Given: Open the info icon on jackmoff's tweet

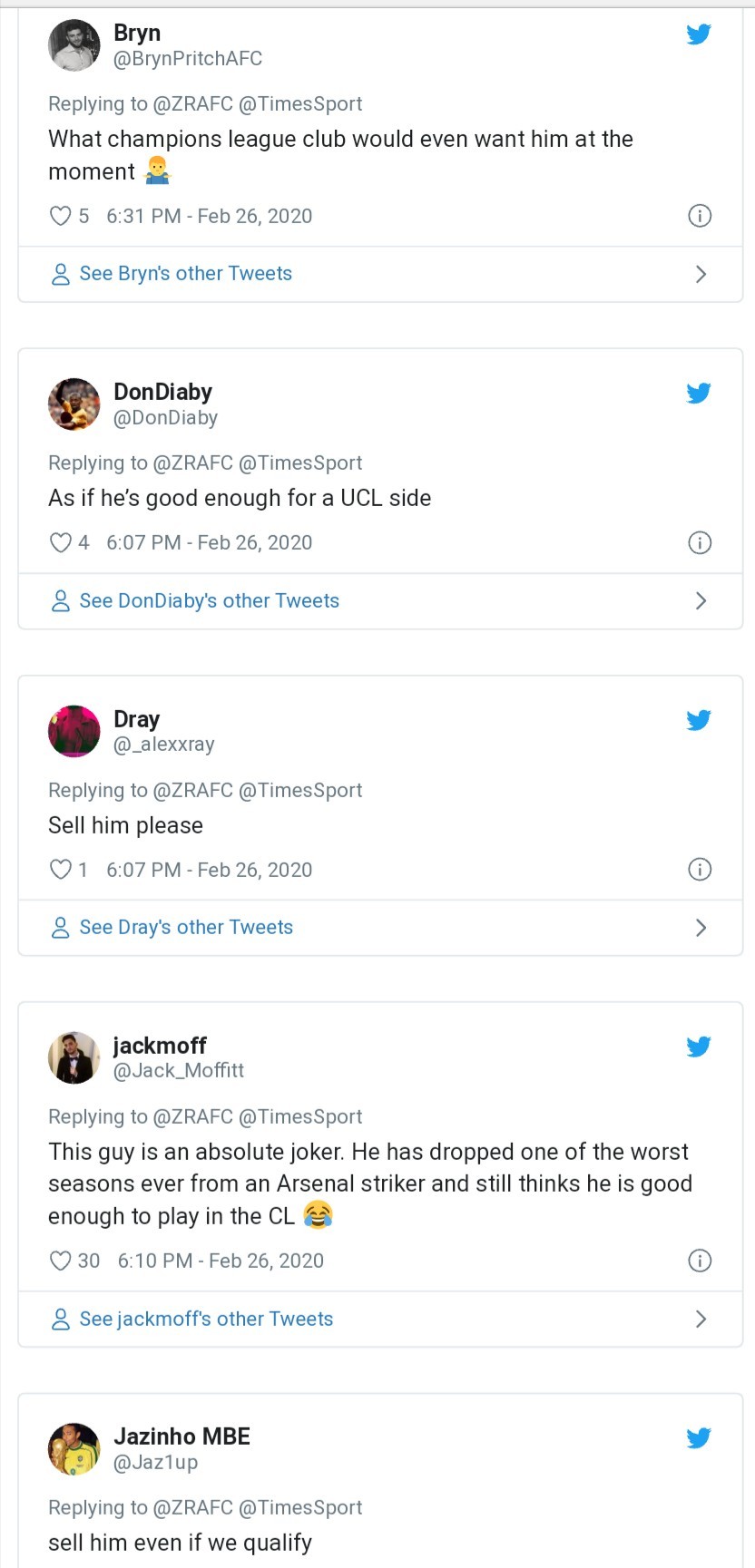Looking at the screenshot, I should click(x=699, y=1260).
